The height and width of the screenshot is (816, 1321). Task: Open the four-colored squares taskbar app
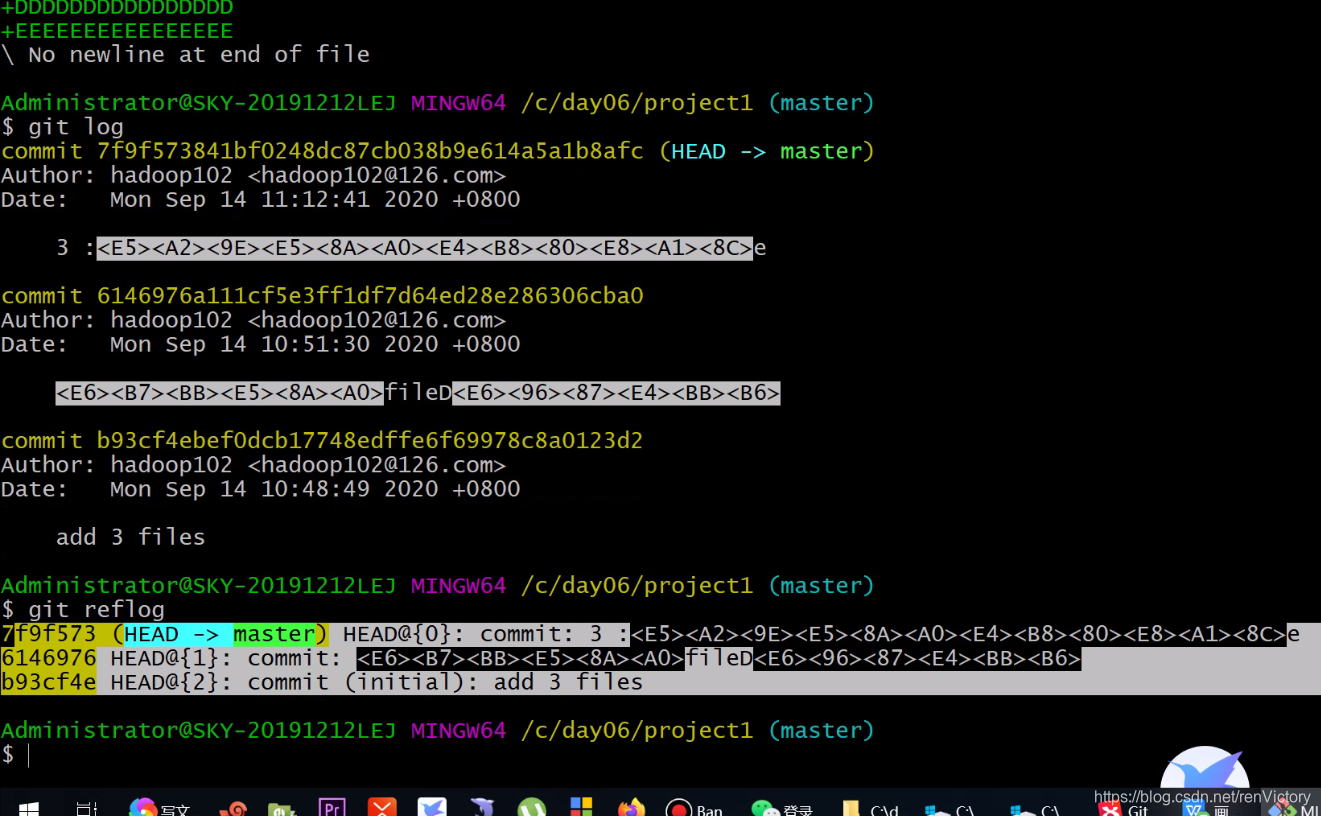581,807
